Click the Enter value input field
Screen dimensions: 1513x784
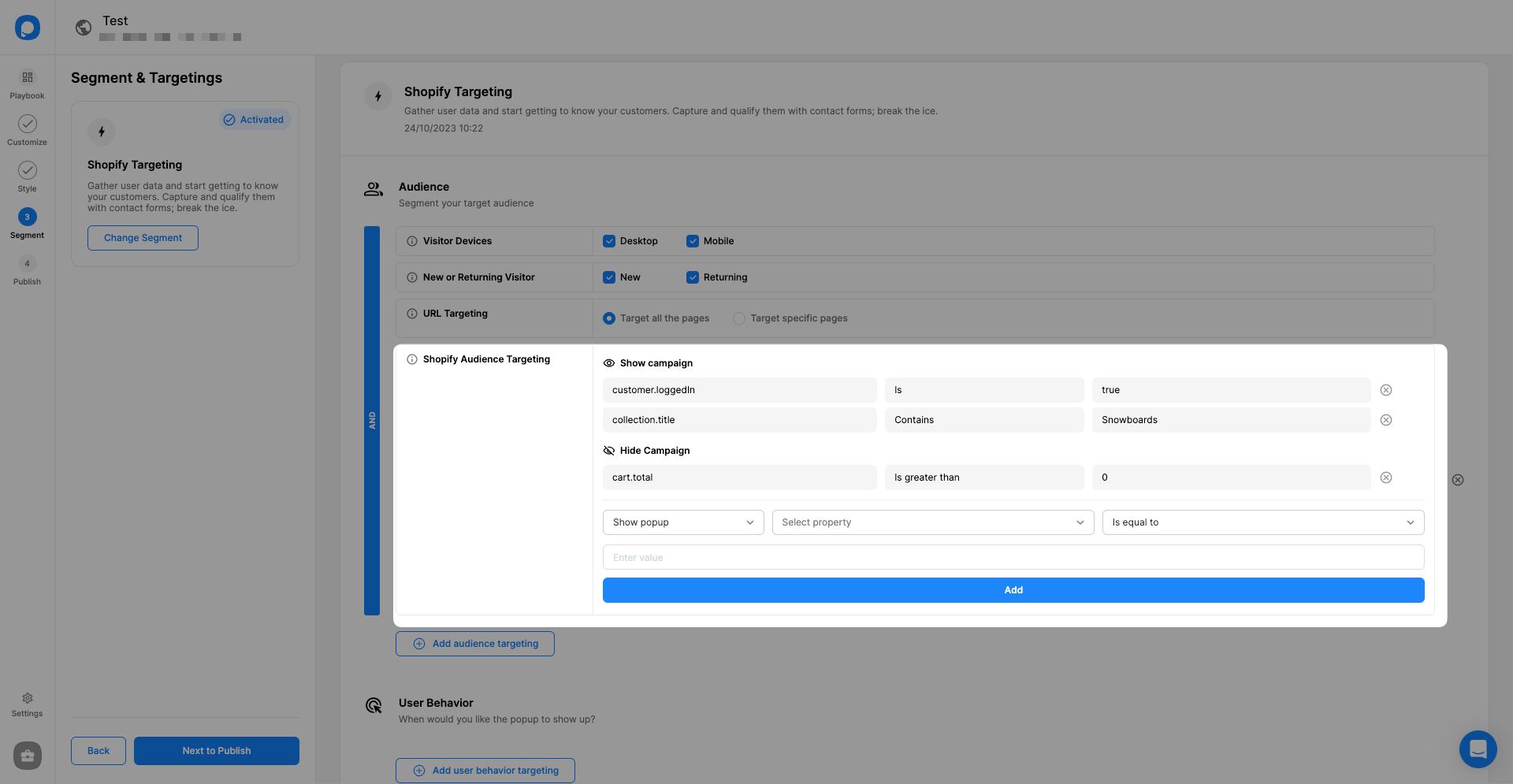[x=1013, y=558]
